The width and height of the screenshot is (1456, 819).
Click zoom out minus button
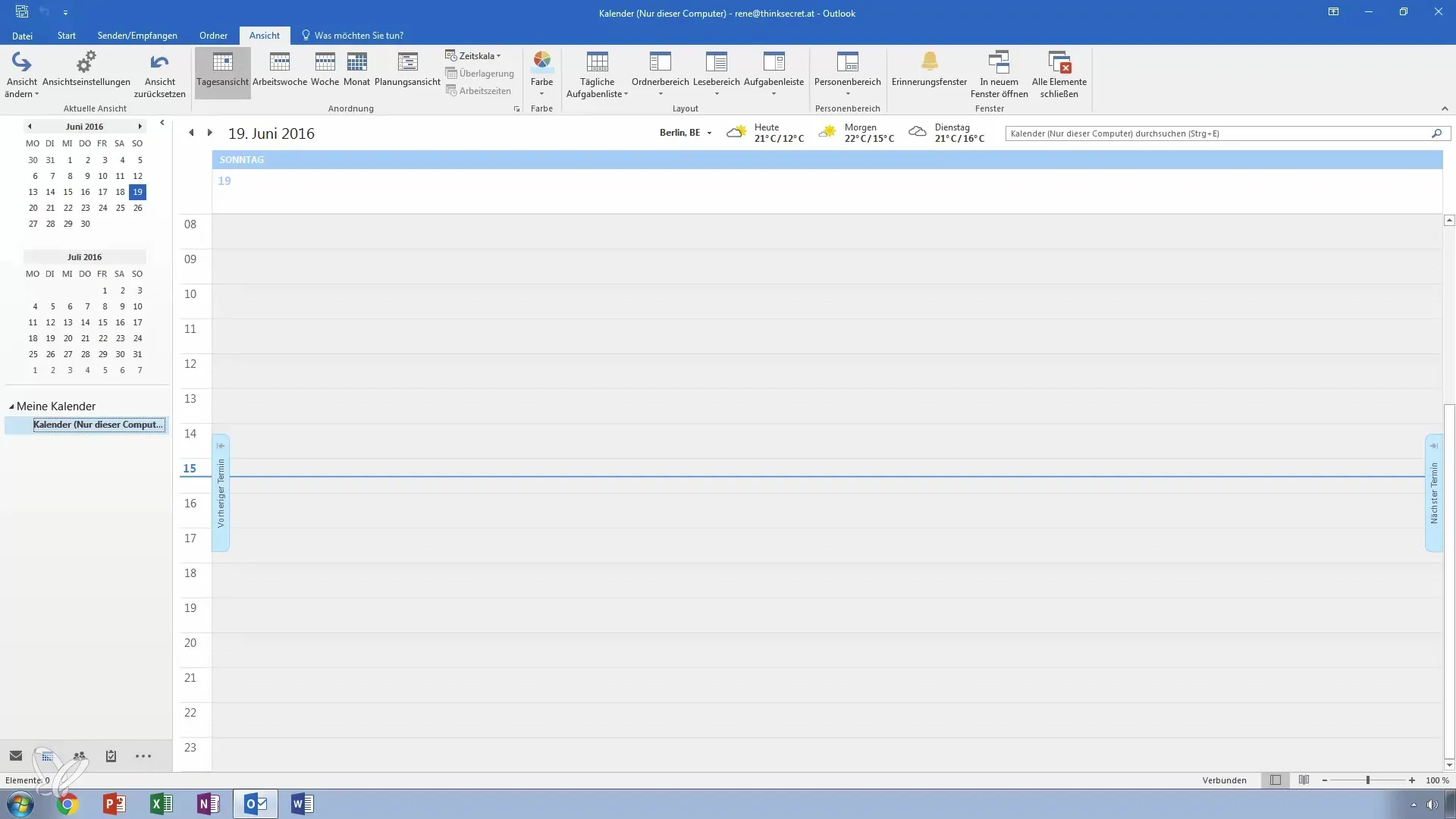click(1325, 780)
